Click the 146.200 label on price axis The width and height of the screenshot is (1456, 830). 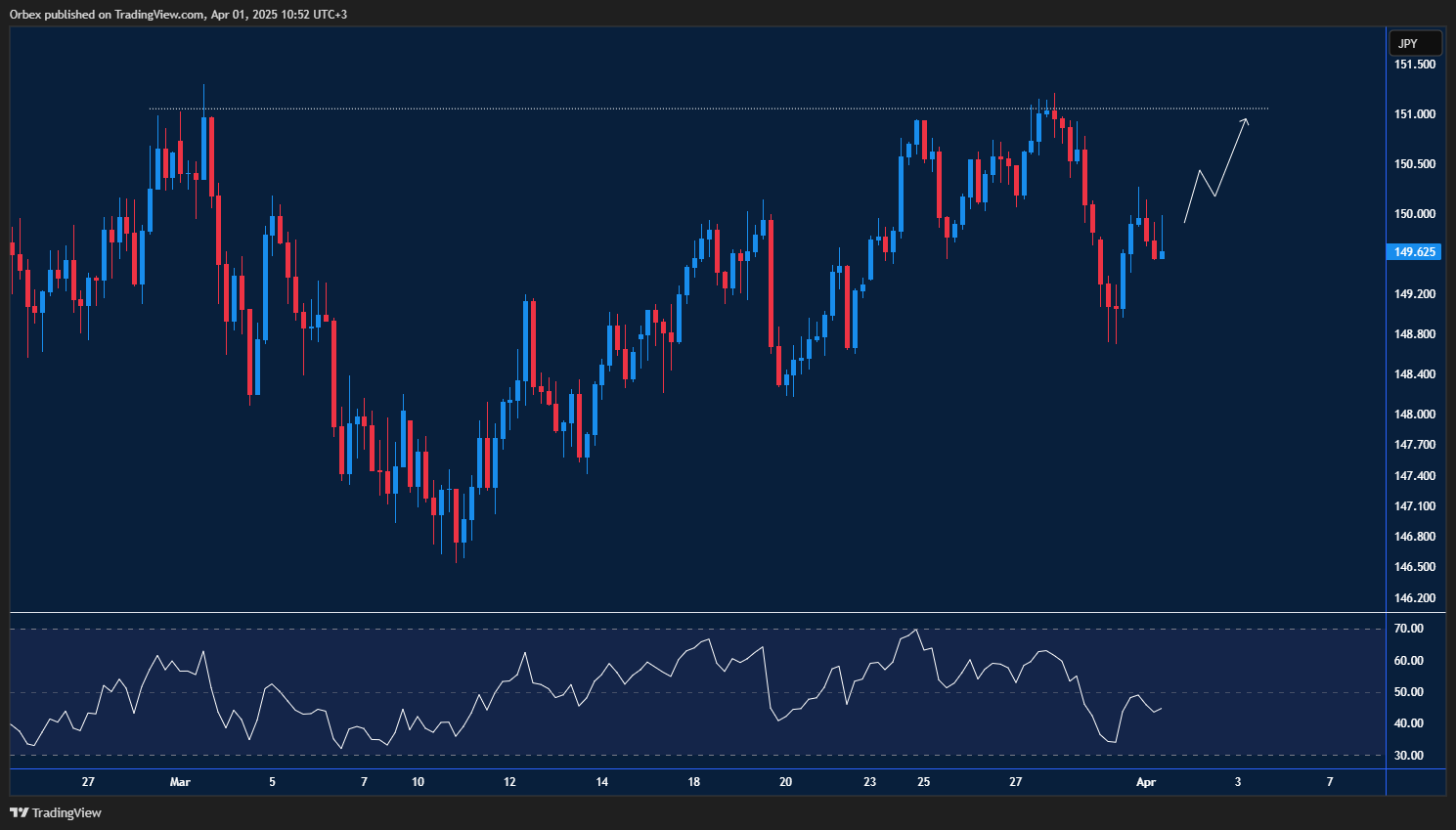(x=1414, y=598)
